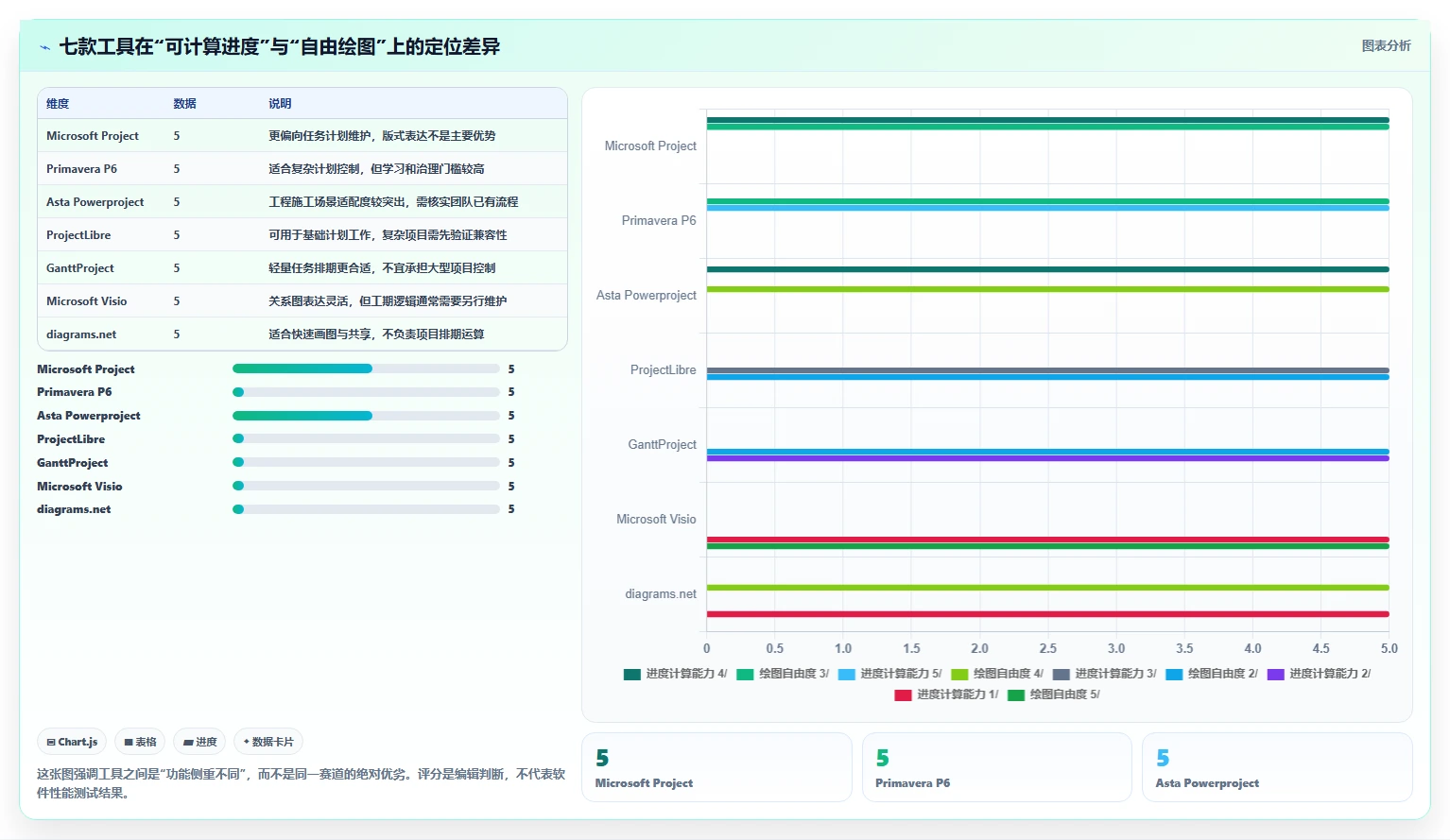This screenshot has width=1450, height=840.
Task: Toggle legend swatch 进度计算能力 3/
Action: (x=1061, y=674)
